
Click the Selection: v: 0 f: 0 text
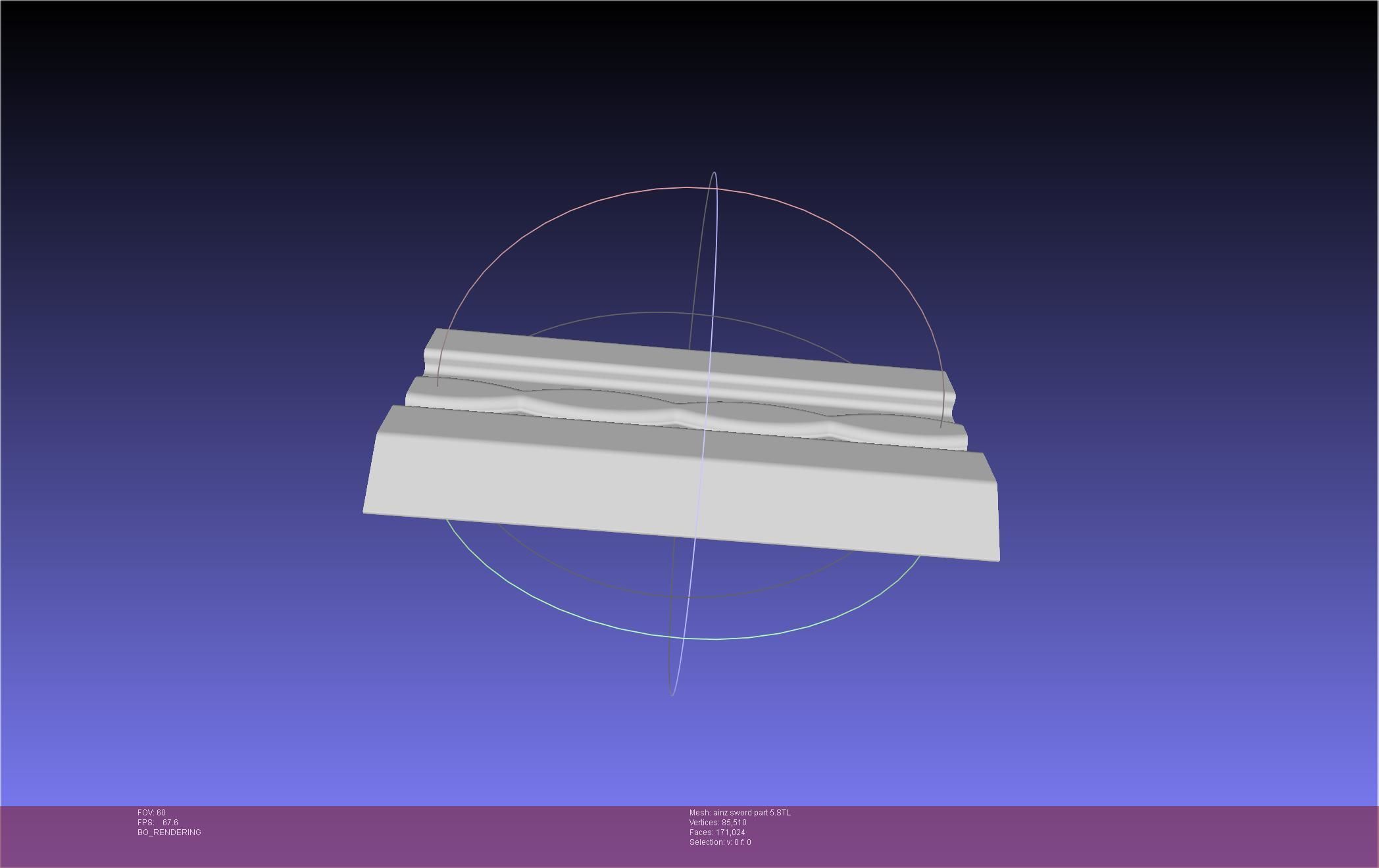(720, 842)
